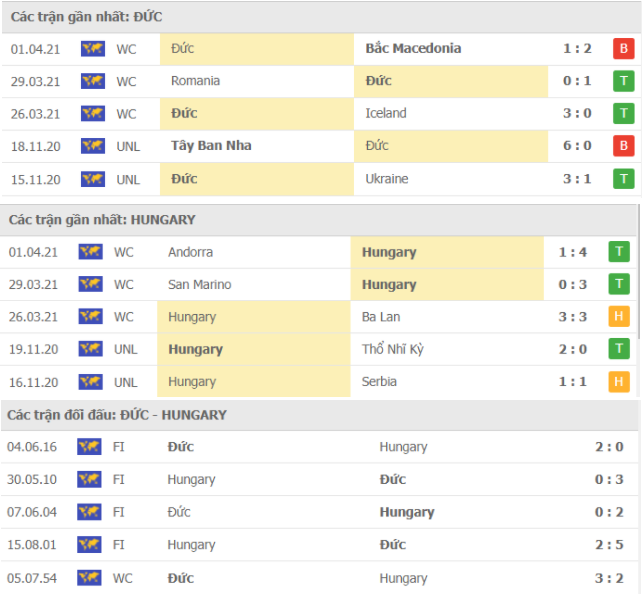Click red B result badge for Bắc Macedonia match

pos(624,48)
